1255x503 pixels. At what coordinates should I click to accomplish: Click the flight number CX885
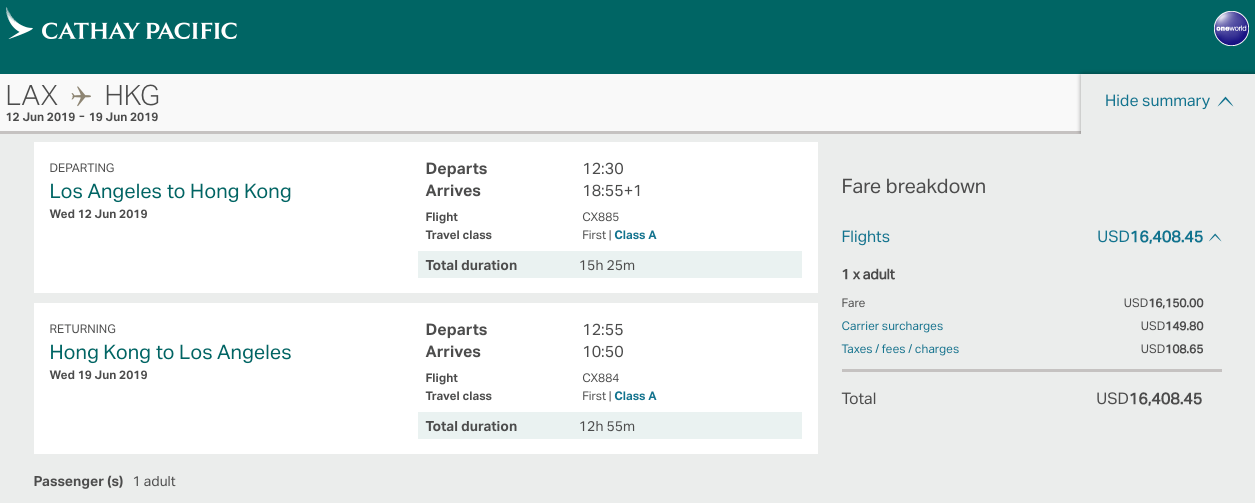[600, 217]
